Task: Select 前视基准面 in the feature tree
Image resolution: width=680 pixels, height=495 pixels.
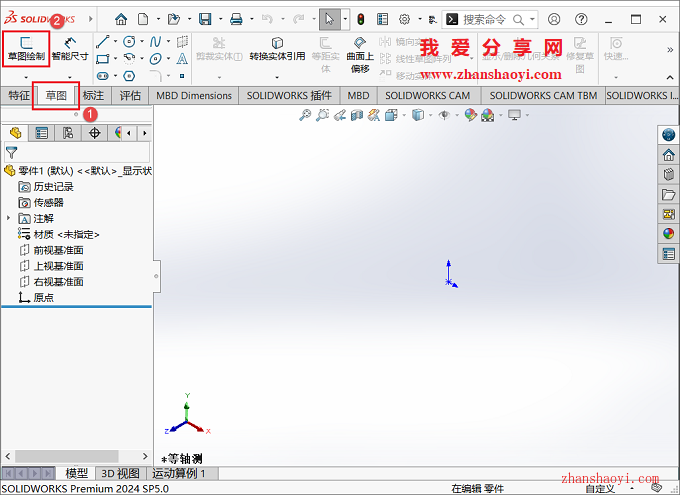Action: point(58,250)
